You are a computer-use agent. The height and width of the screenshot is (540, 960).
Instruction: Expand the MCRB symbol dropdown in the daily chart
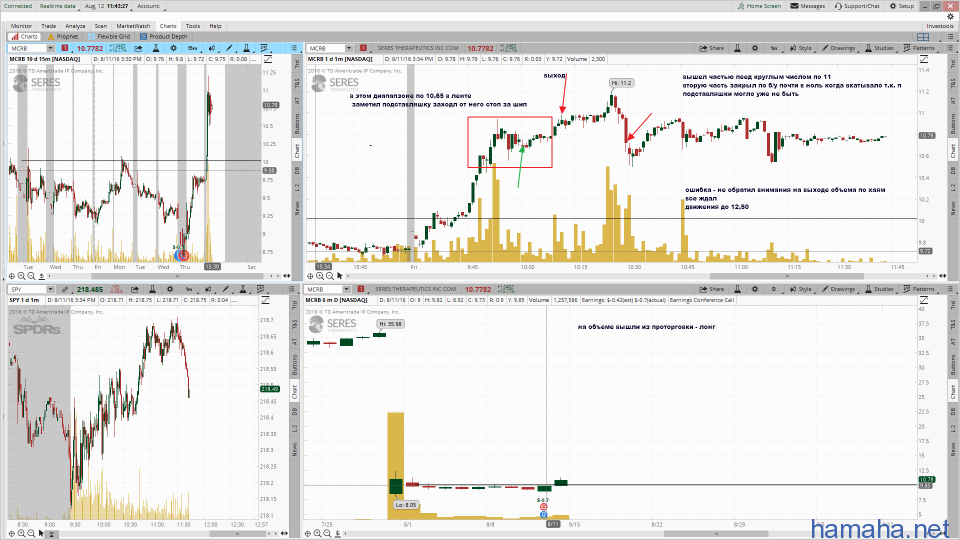346,289
